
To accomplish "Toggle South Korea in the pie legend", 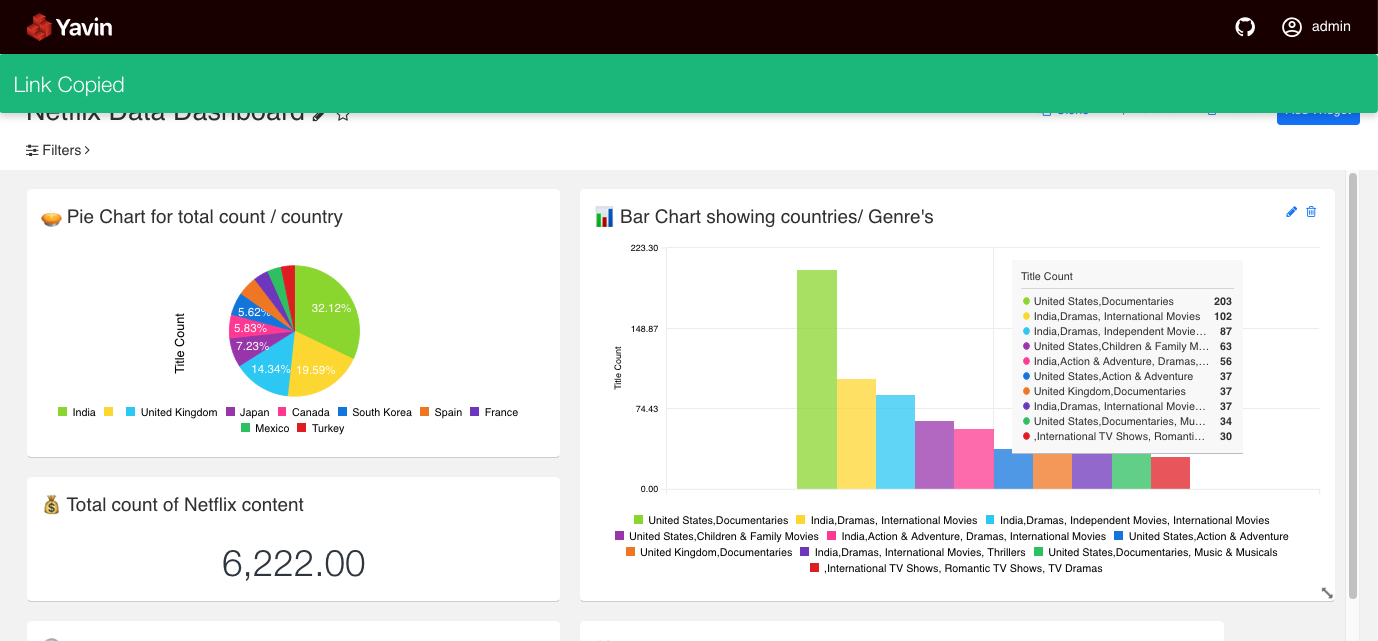I will click(x=374, y=412).
